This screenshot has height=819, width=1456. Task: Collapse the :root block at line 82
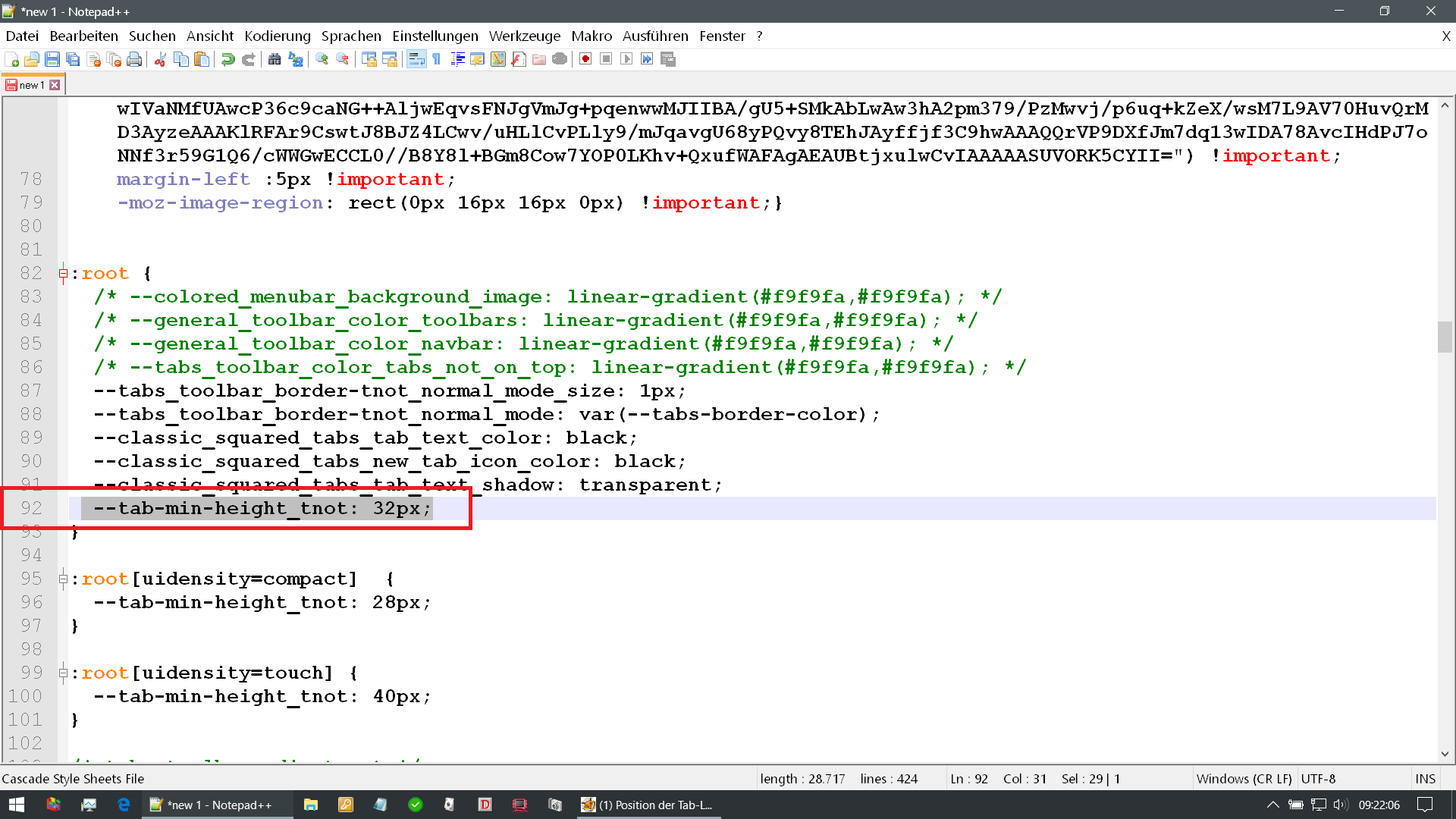(63, 274)
